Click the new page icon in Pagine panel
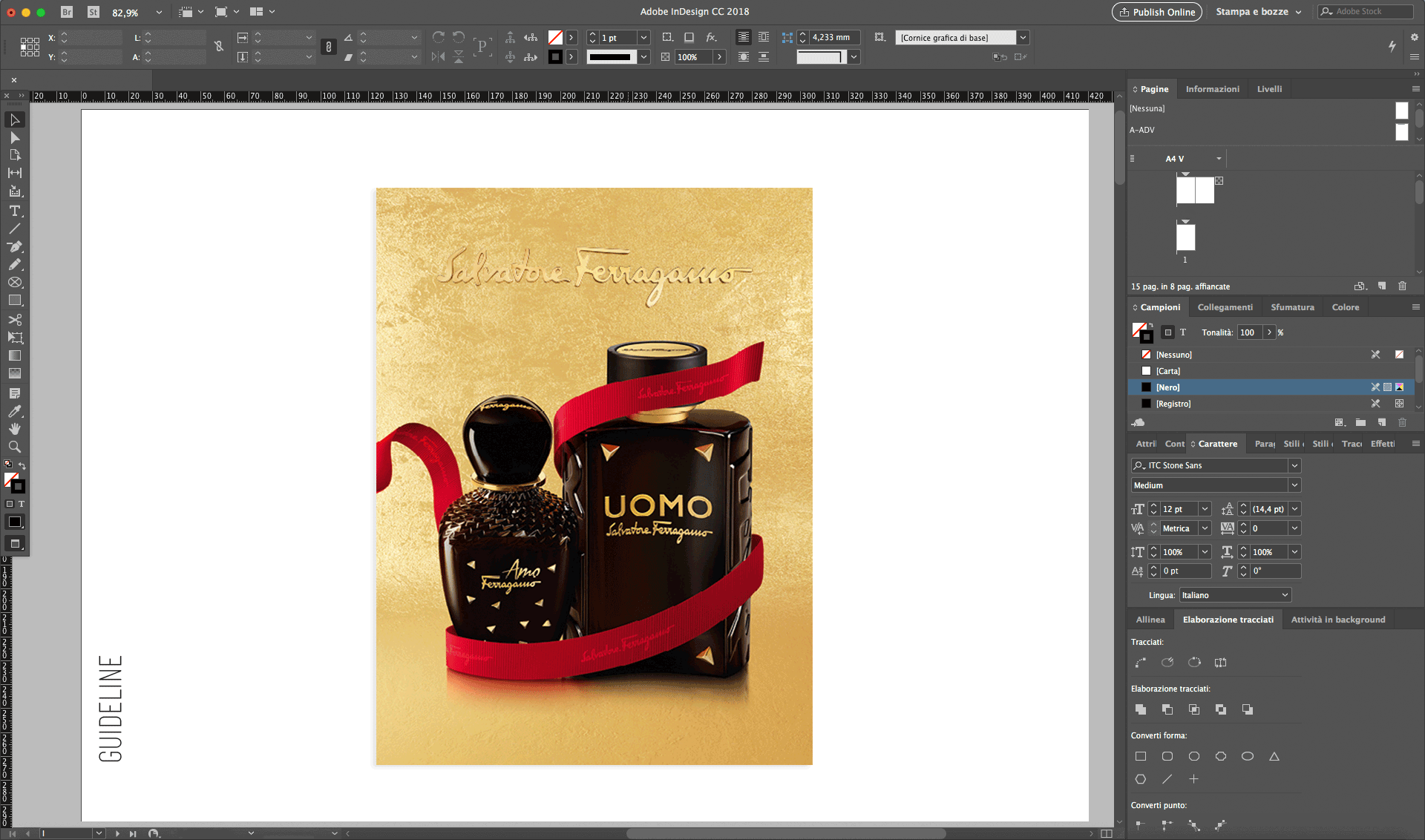Screen dimensions: 1425x840 point(1382,286)
